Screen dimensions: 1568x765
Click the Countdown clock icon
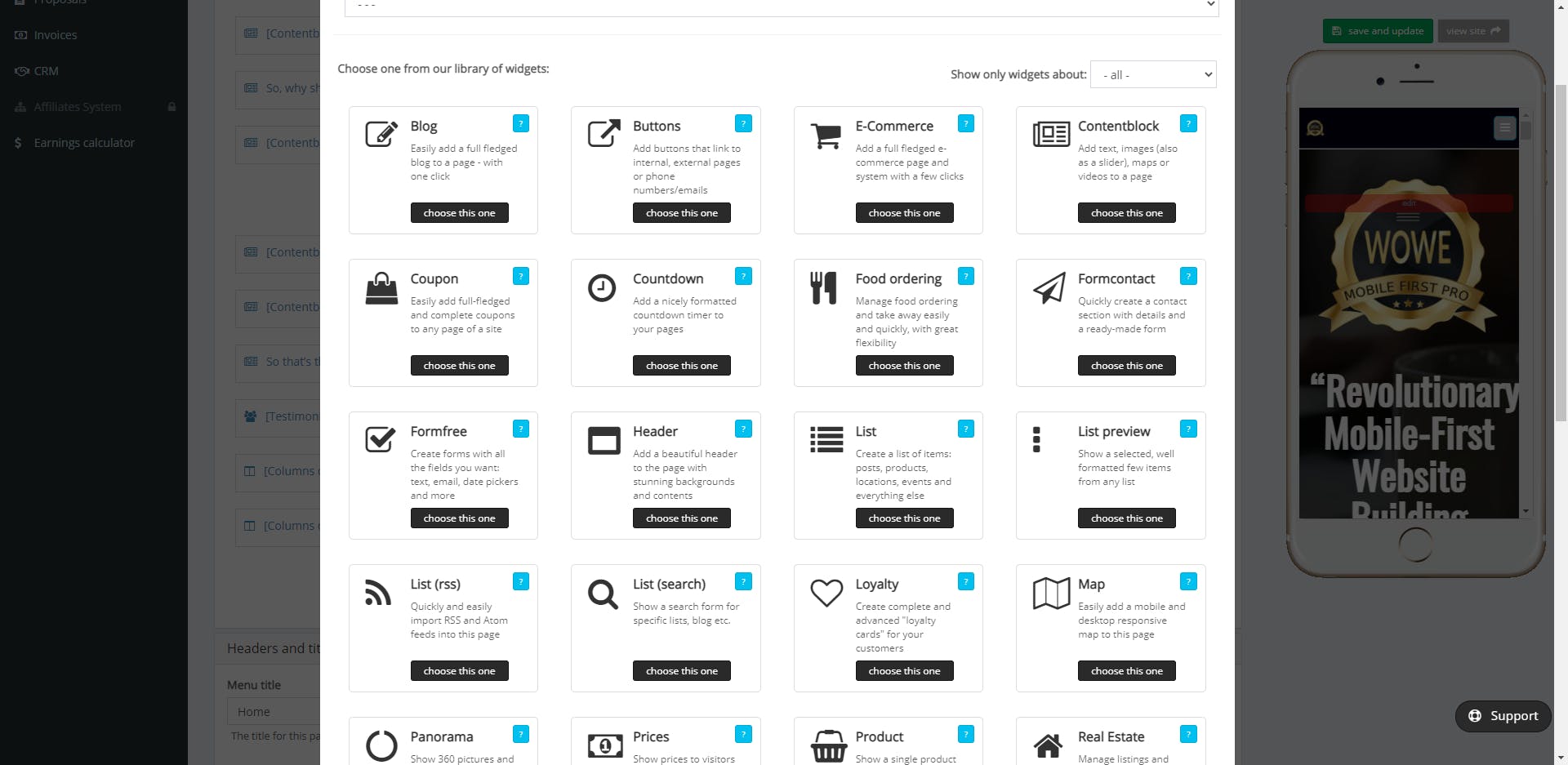603,287
